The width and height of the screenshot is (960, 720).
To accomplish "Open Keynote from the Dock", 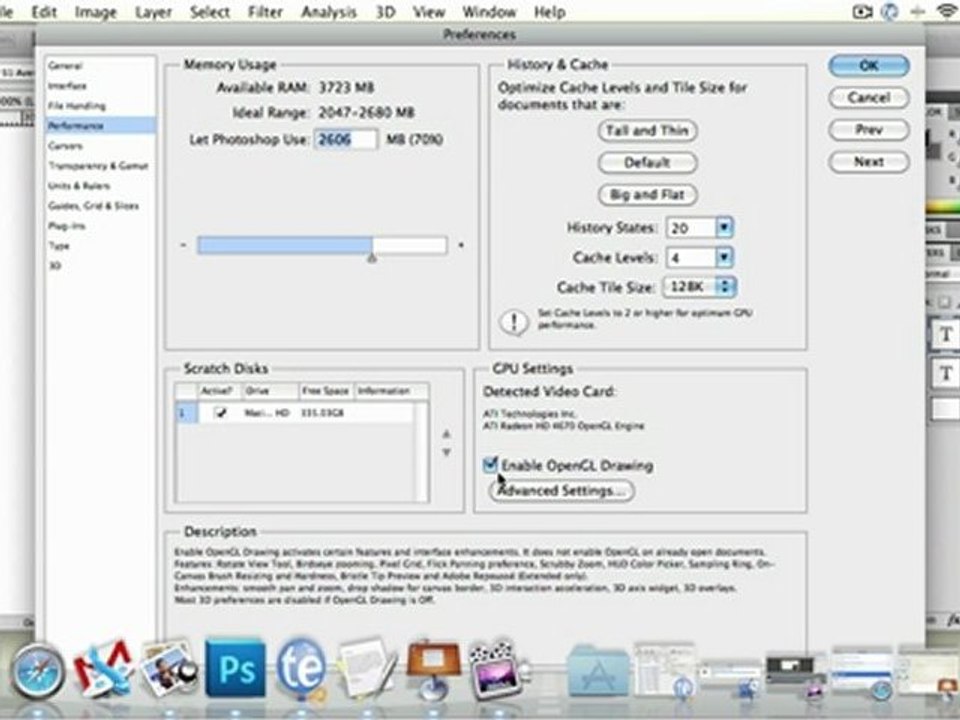I will coord(433,669).
